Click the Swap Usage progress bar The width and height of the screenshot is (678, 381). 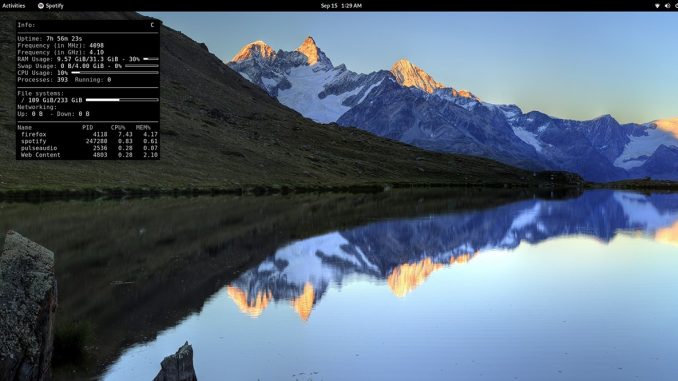click(142, 66)
